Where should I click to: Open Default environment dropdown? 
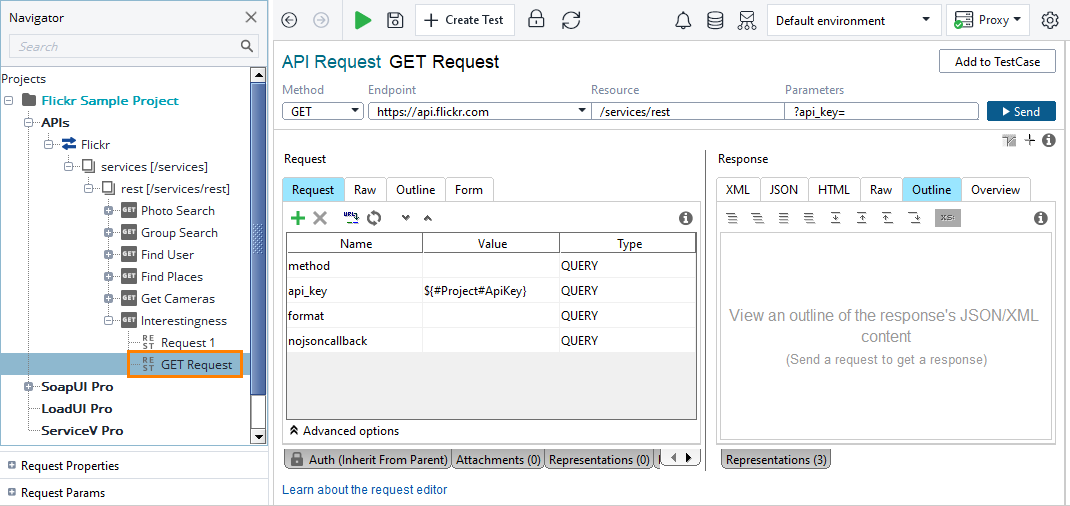click(853, 20)
